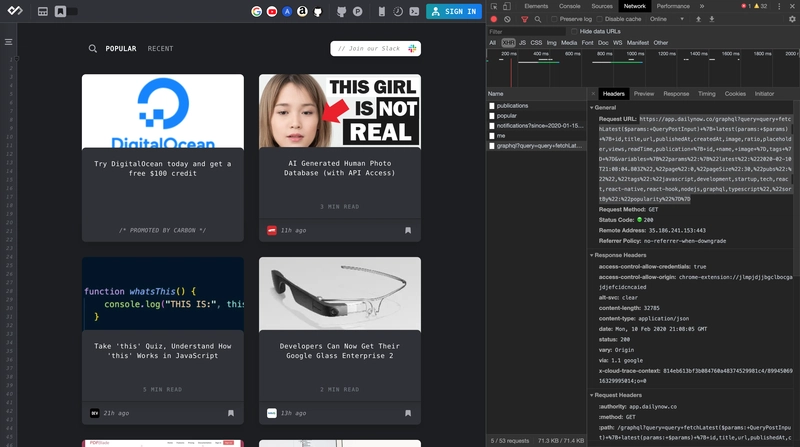This screenshot has height=447, width=800.
Task: Switch to the RECENT feed tab
Action: pyautogui.click(x=160, y=48)
